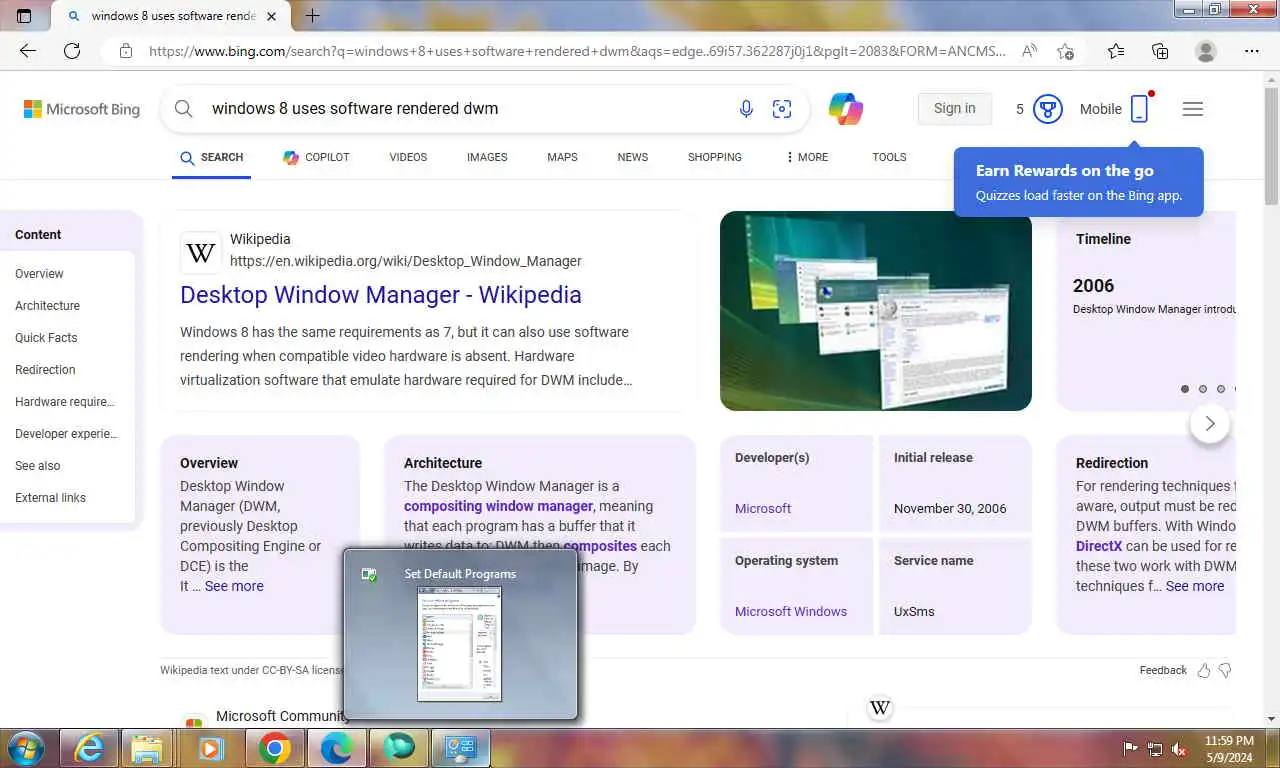Give thumbs up feedback

tap(1204, 670)
